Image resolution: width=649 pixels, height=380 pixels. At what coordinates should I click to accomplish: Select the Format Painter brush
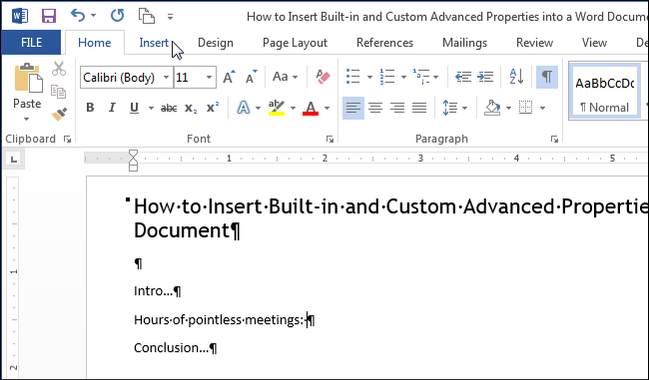pyautogui.click(x=59, y=114)
